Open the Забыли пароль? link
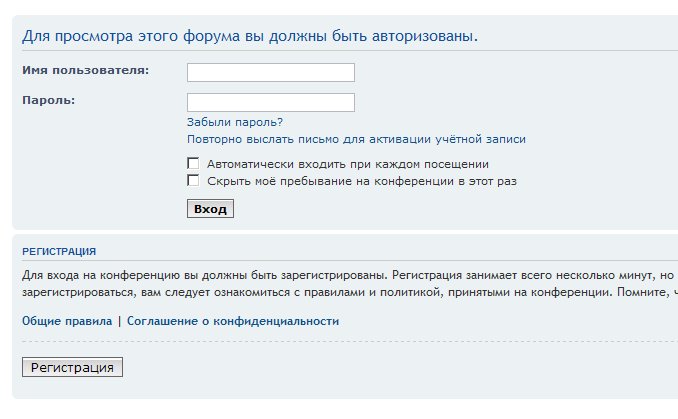 [x=234, y=122]
